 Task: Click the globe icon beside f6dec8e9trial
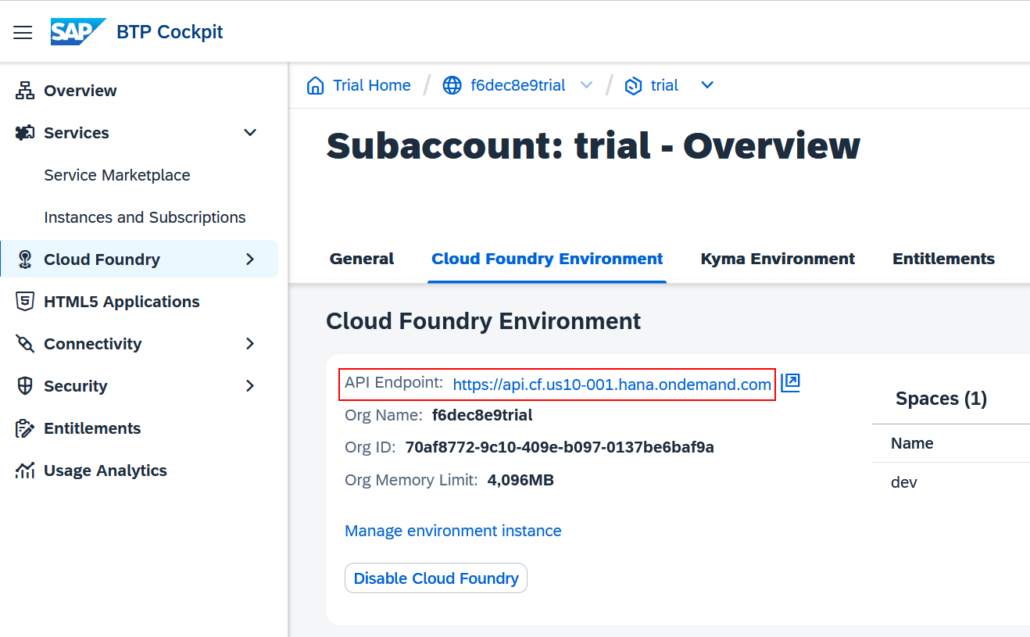452,85
